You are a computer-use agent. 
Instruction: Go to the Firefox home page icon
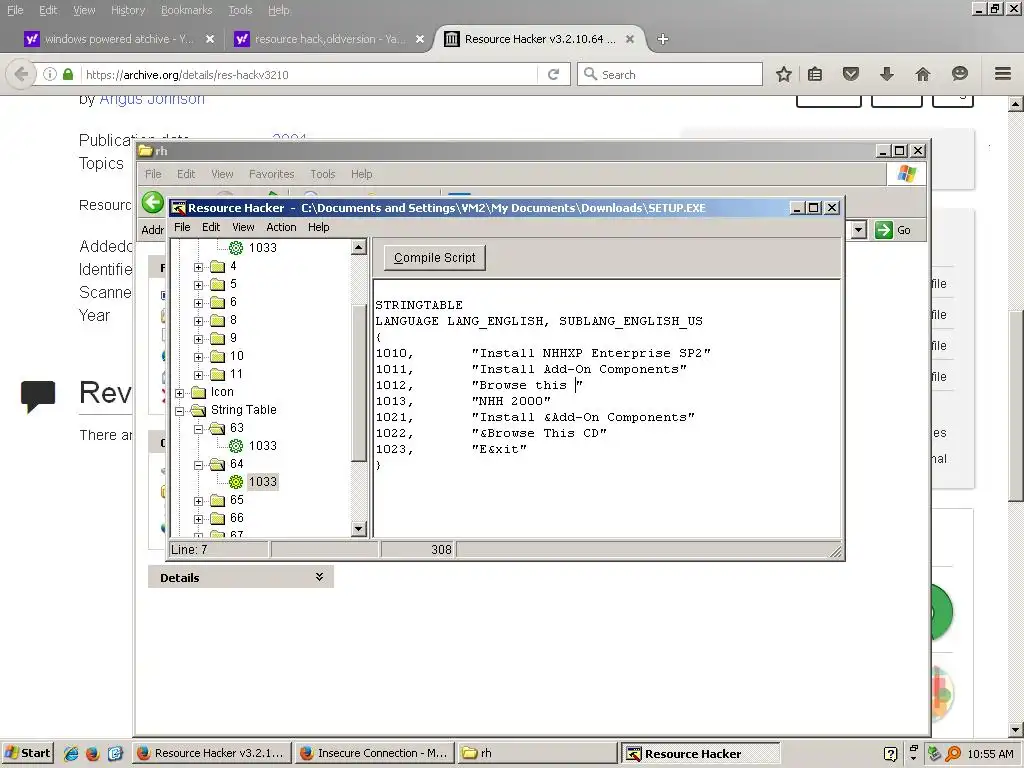922,74
